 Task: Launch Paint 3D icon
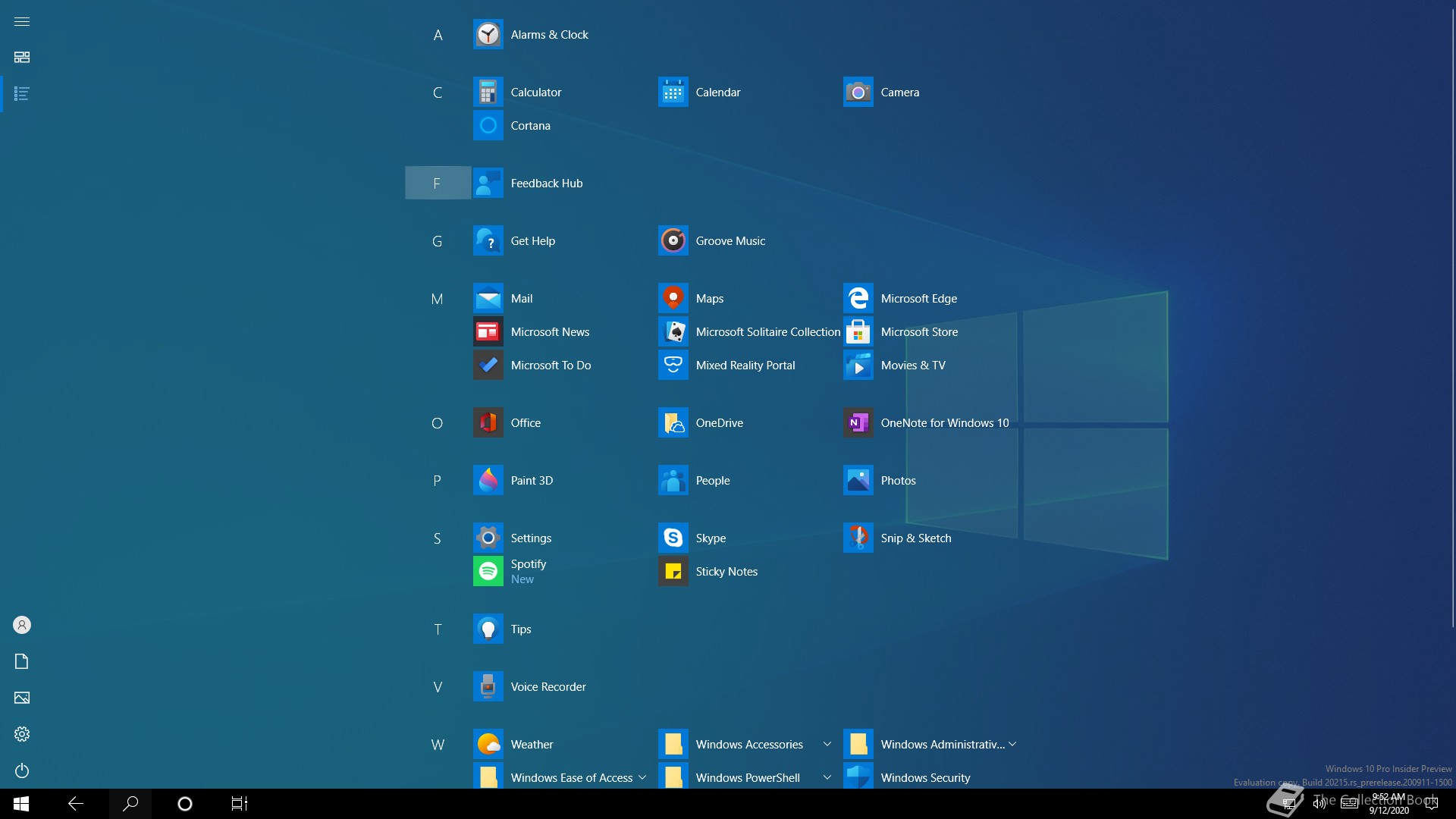coord(488,481)
